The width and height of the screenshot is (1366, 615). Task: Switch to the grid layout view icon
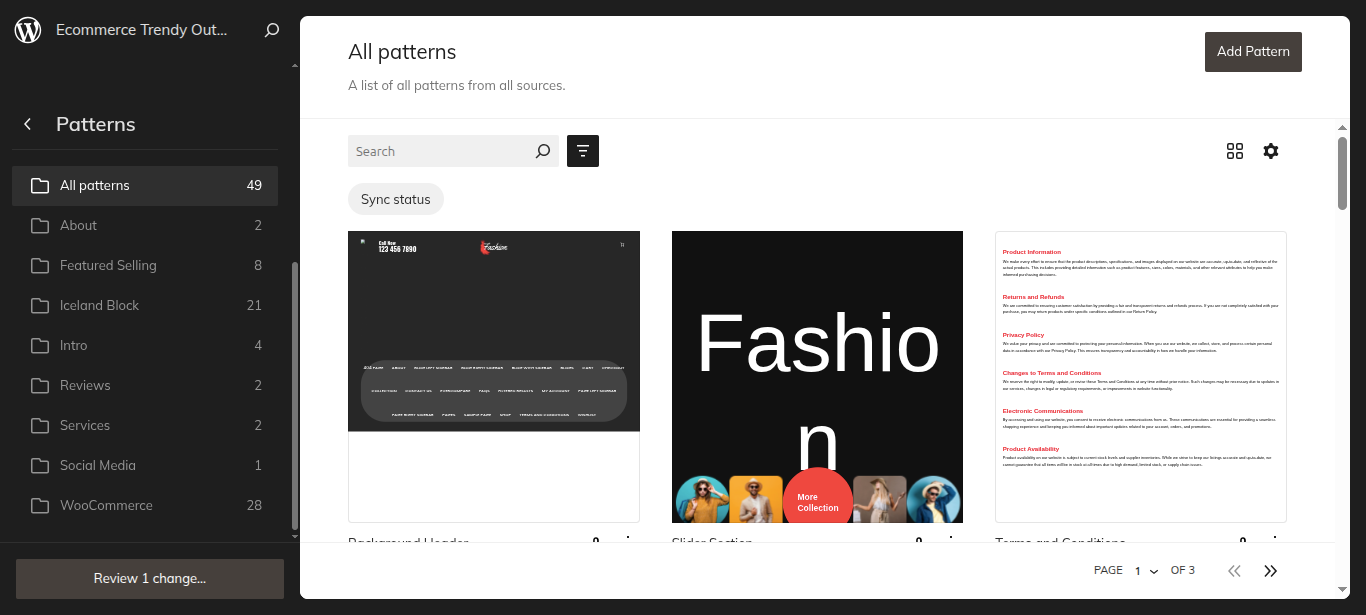pyautogui.click(x=1235, y=151)
